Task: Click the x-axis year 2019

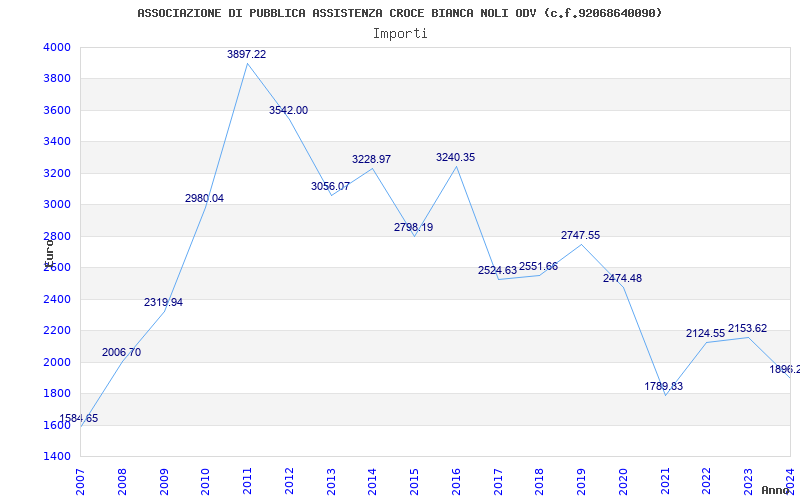Action: [x=582, y=482]
